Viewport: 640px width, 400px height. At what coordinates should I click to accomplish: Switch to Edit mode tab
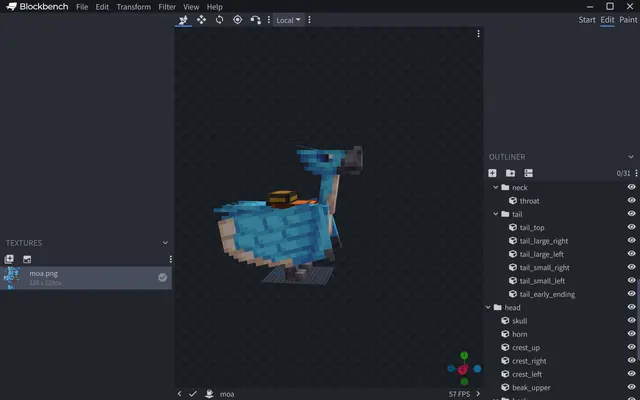(x=607, y=20)
